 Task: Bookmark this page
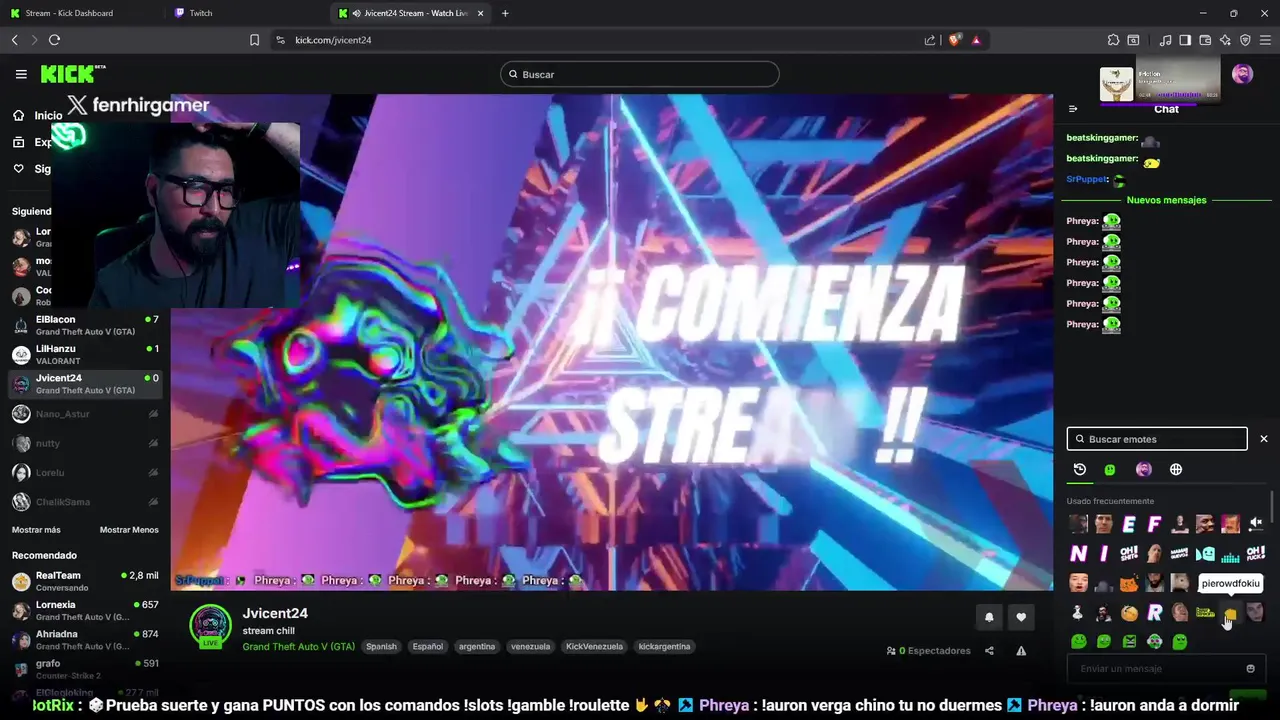[x=254, y=40]
